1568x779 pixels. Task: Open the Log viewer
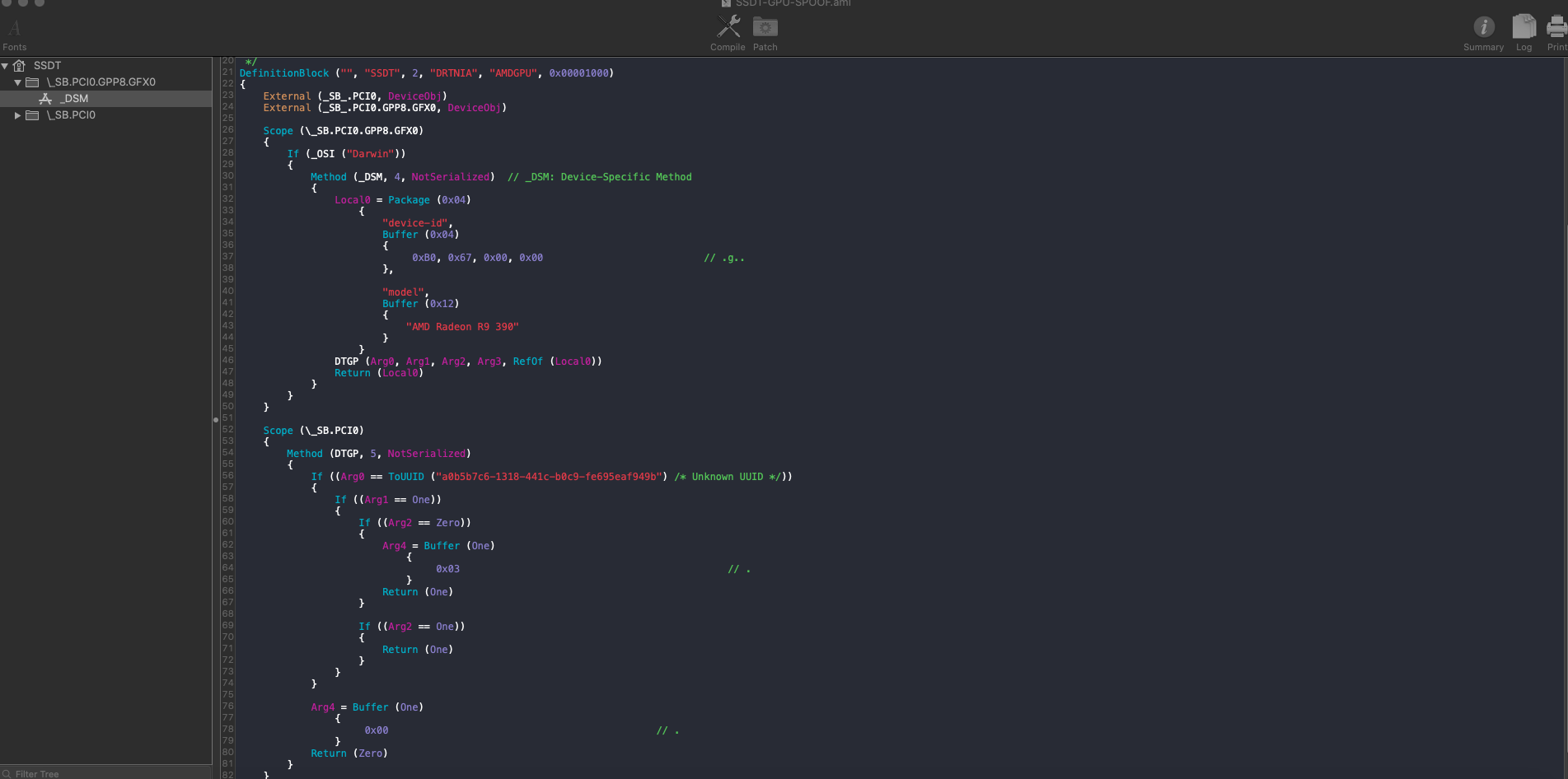pos(1524,27)
